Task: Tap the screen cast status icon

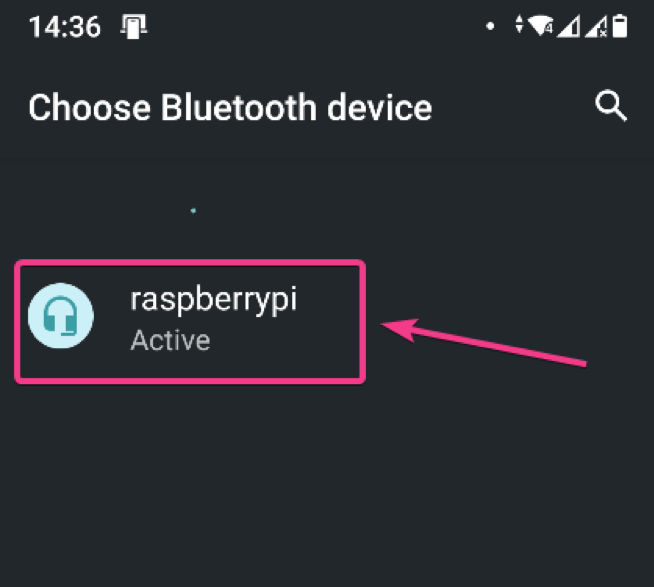Action: (x=133, y=26)
